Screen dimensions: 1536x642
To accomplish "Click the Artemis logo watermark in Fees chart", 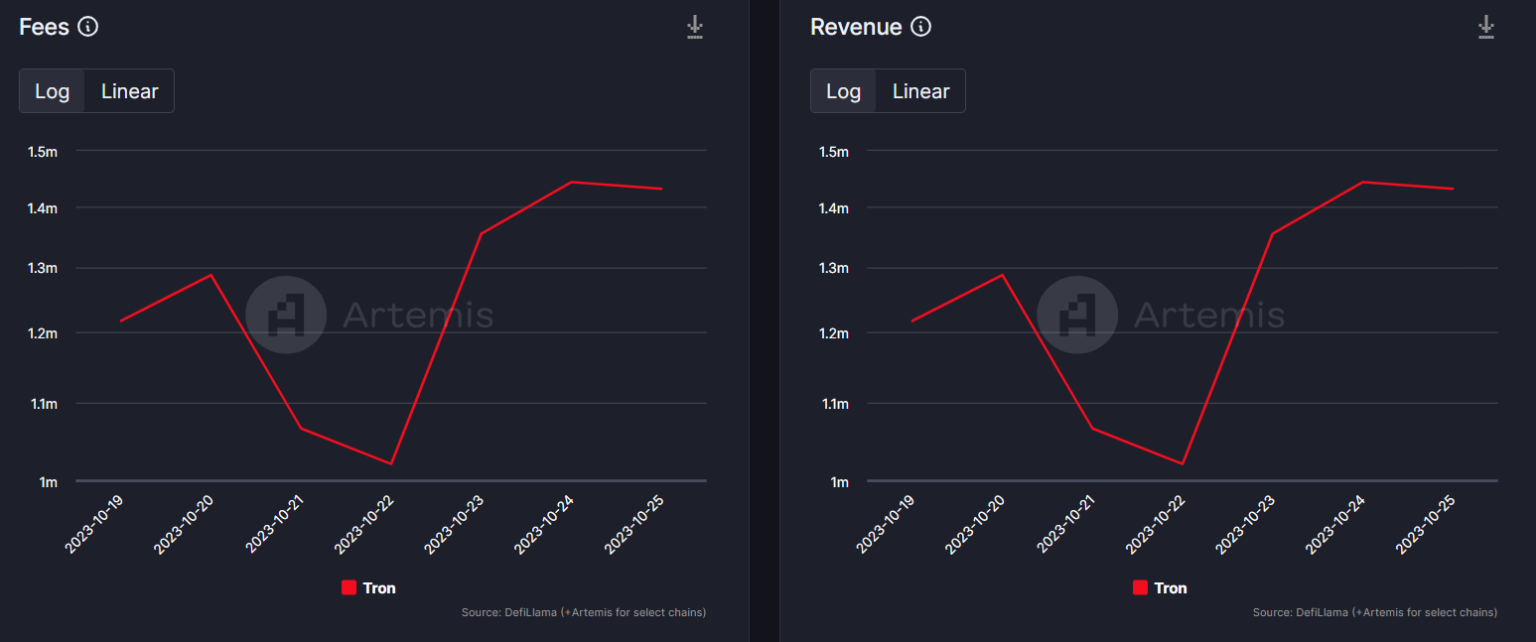I will click(x=286, y=315).
